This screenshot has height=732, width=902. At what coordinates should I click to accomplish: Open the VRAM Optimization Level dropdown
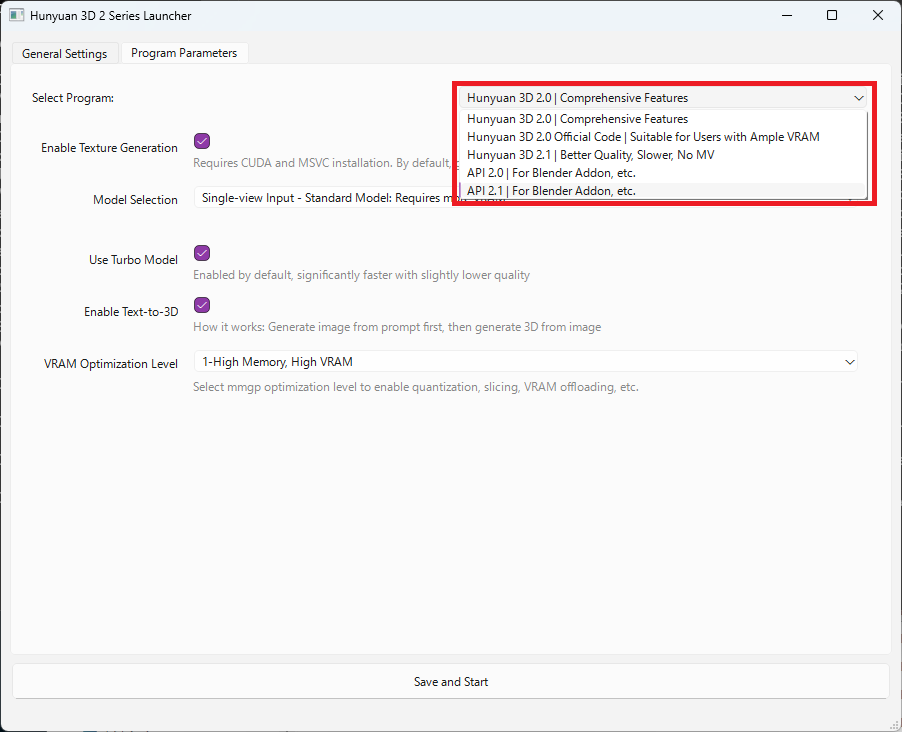[525, 362]
